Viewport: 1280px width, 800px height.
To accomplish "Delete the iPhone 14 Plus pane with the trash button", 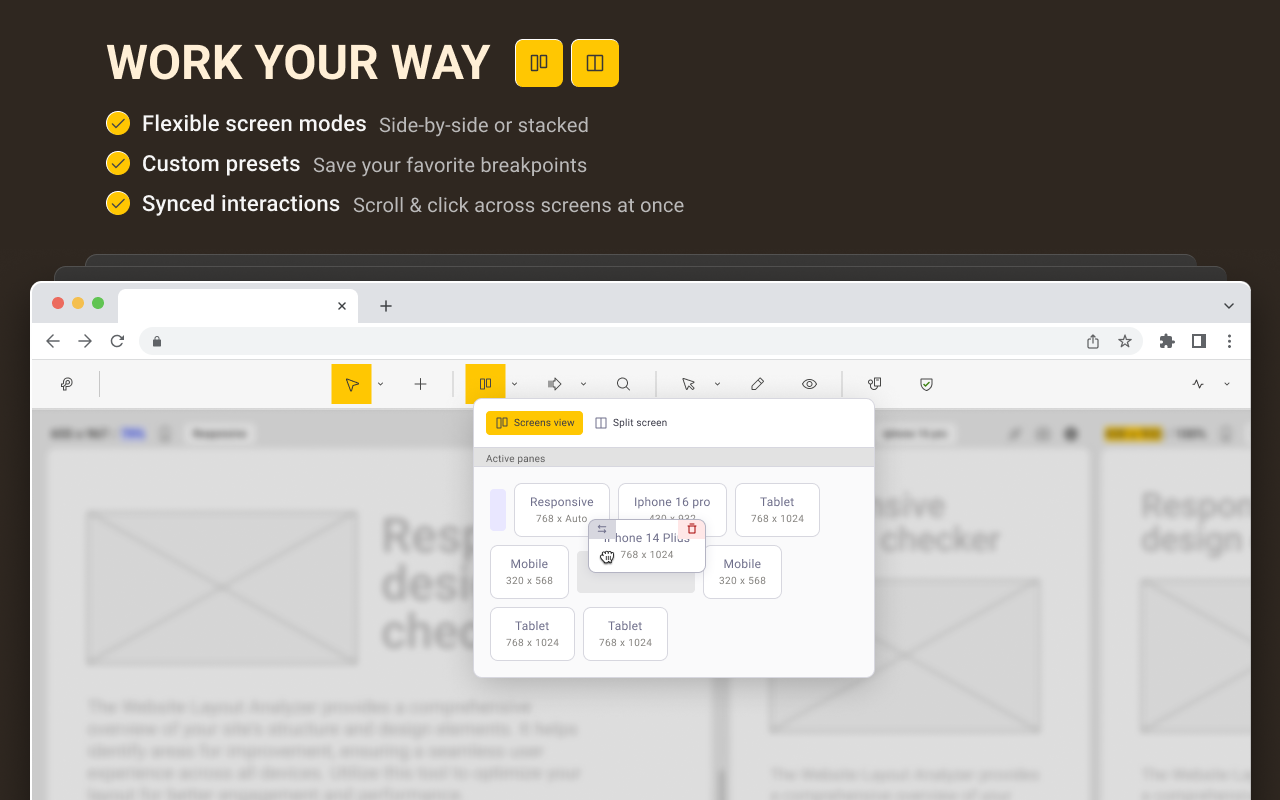I will point(691,528).
